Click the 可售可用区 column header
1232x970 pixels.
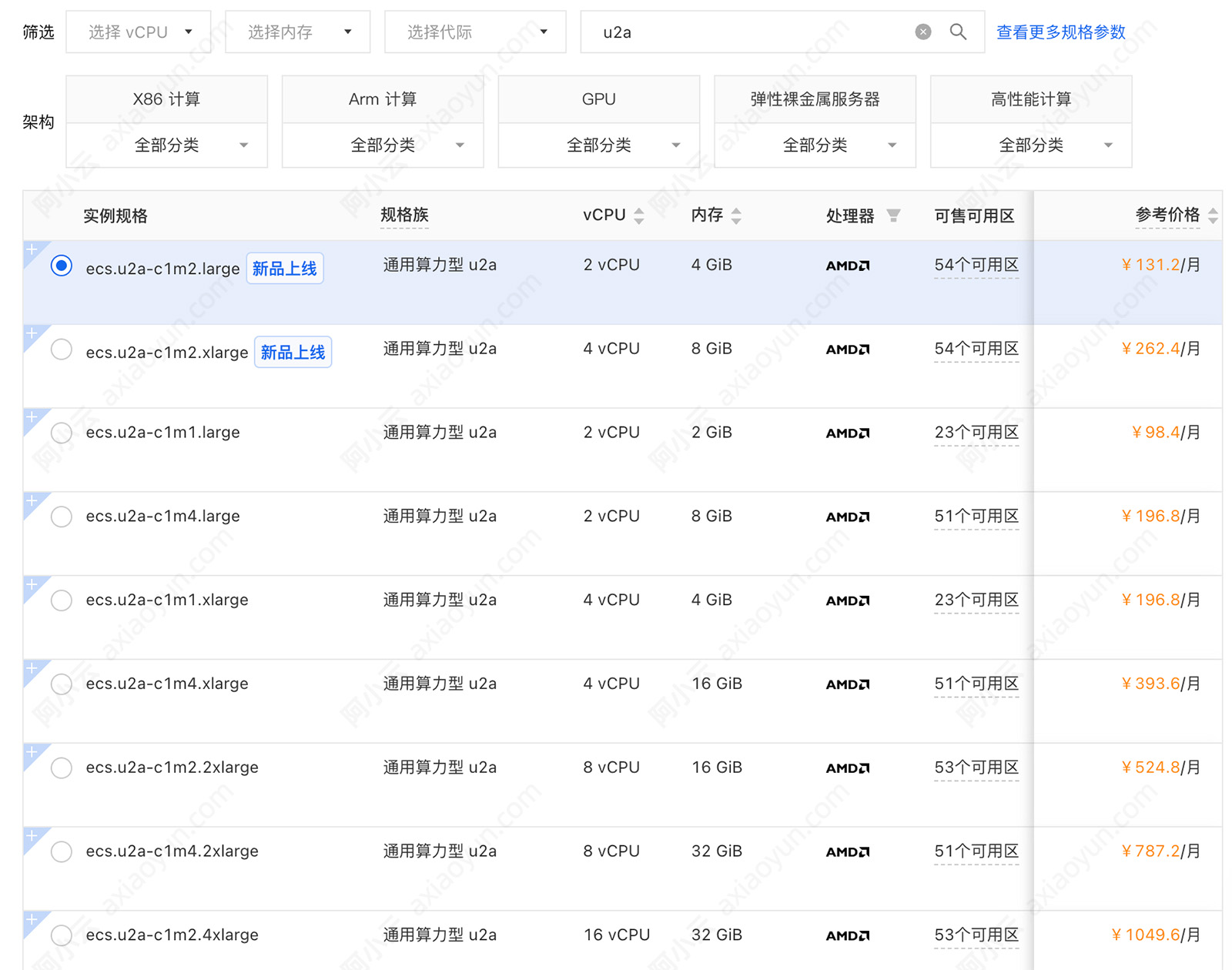click(x=974, y=216)
